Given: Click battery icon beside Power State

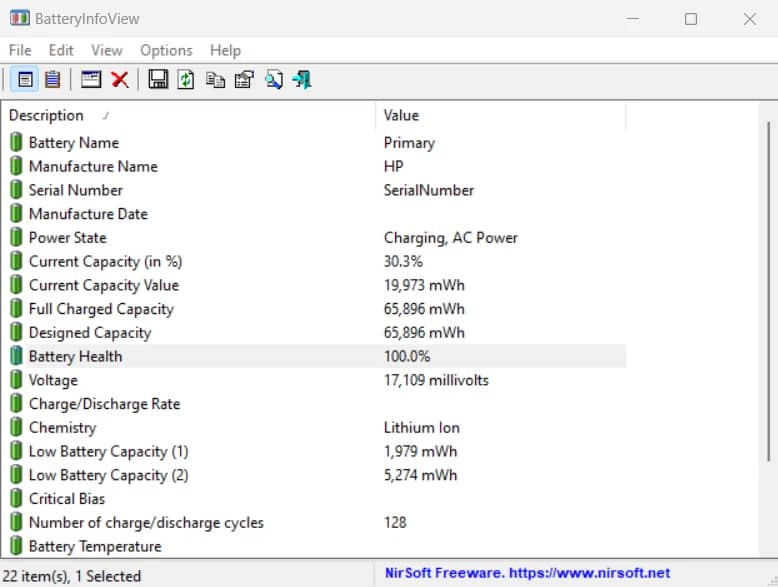Looking at the screenshot, I should coord(16,237).
